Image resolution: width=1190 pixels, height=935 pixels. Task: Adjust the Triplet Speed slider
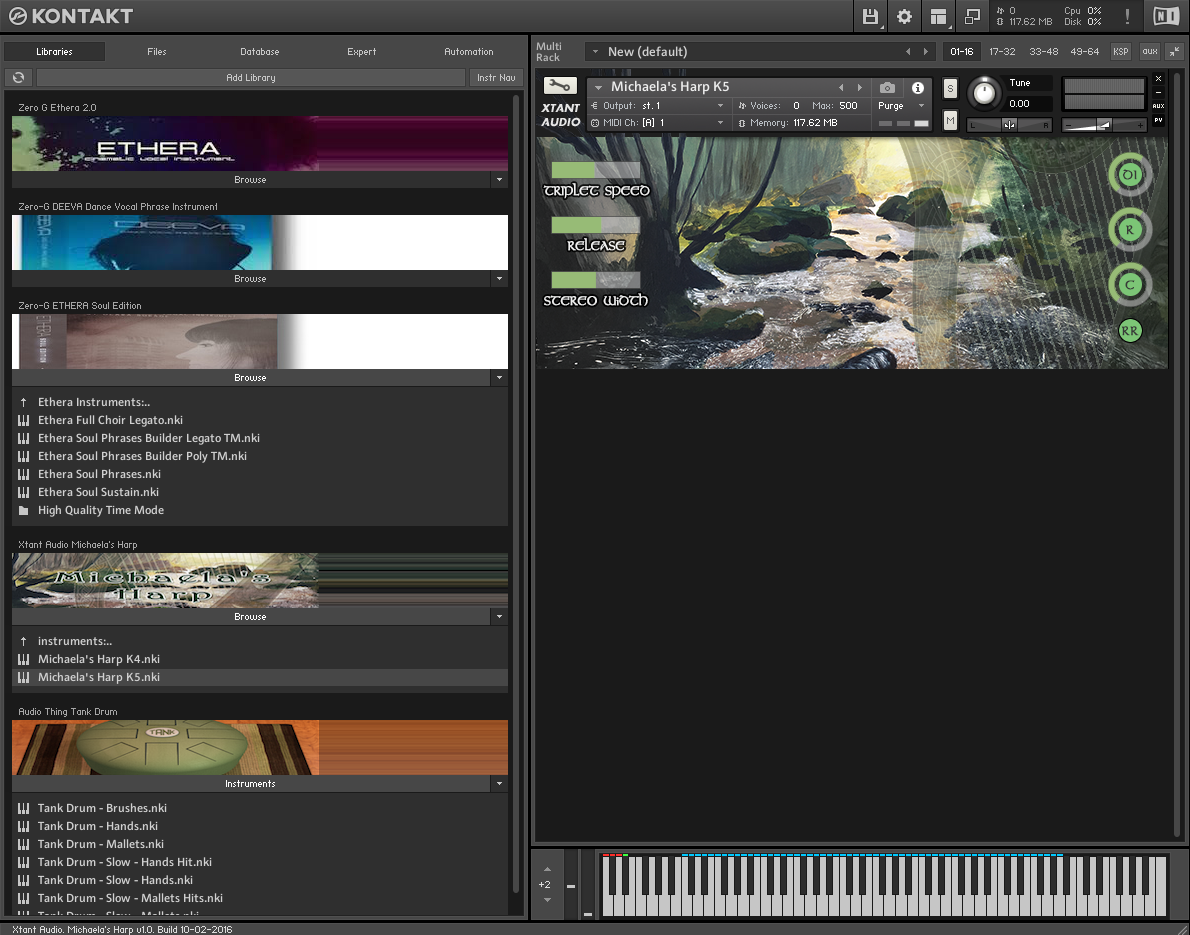(596, 169)
